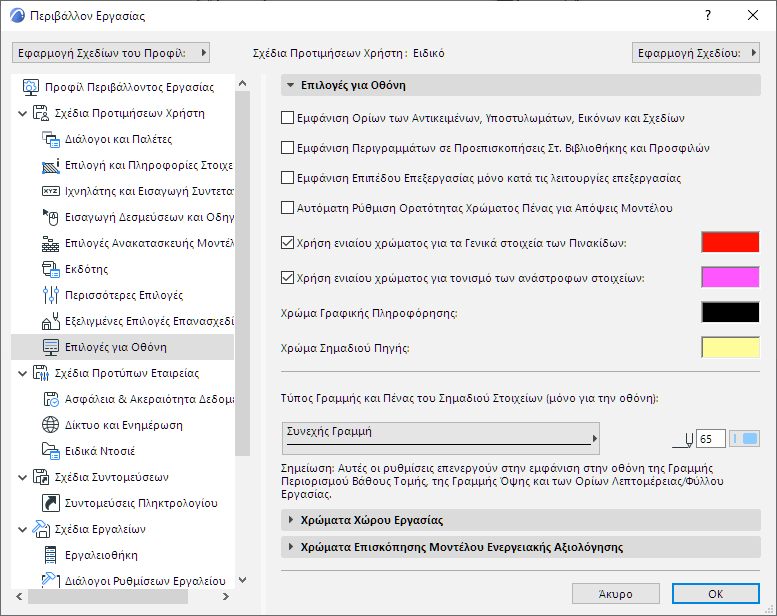Click the Περισσότερες Επιλογές sliders icon
Image resolution: width=777 pixels, height=616 pixels.
(51, 295)
